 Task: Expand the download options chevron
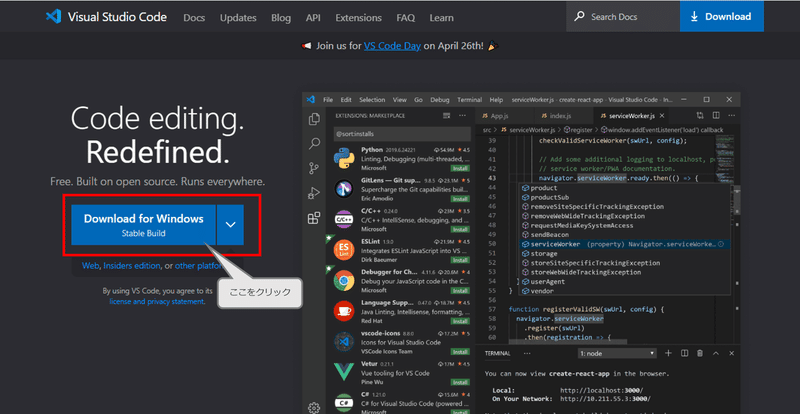click(231, 225)
